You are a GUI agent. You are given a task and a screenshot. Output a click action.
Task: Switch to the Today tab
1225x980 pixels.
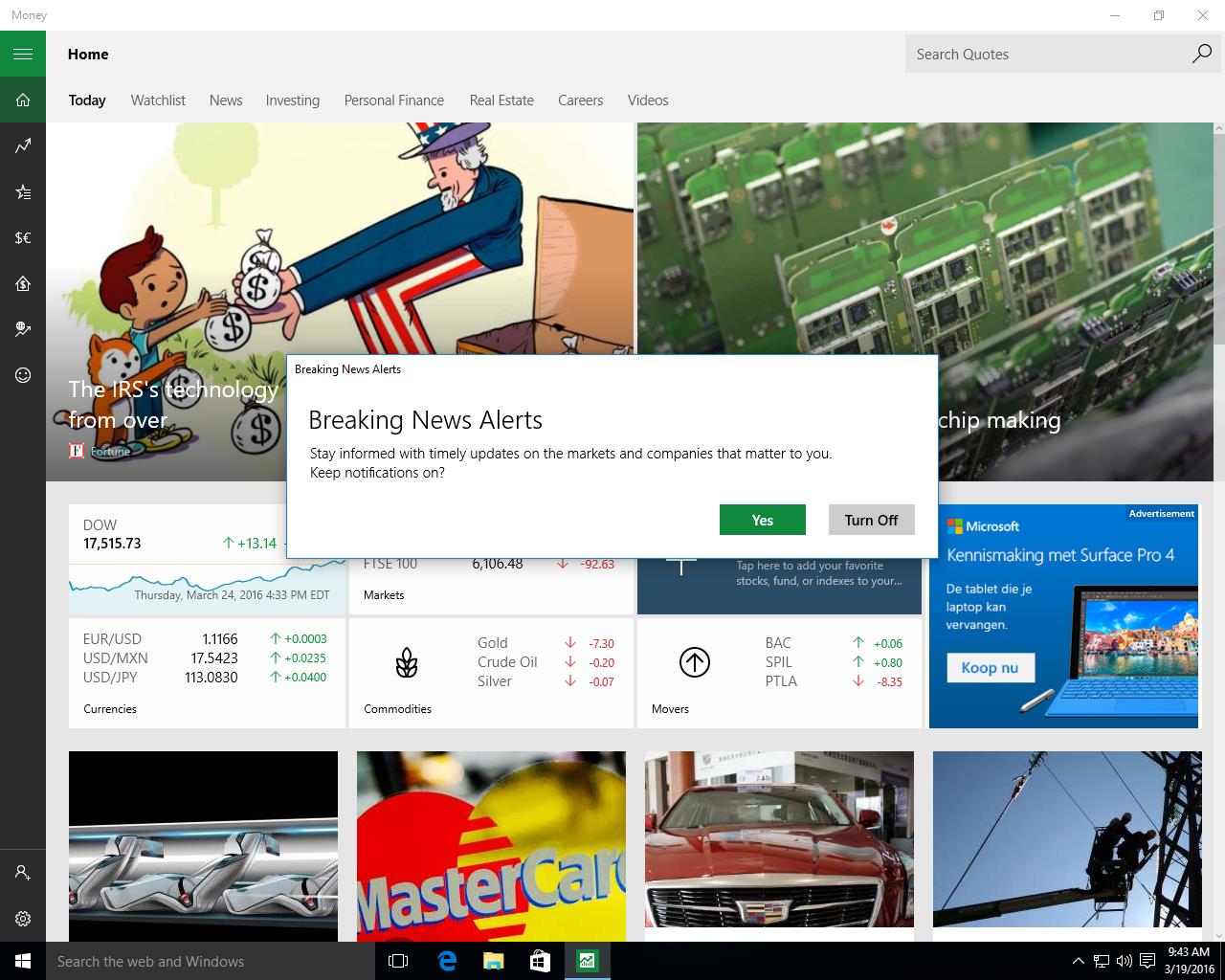click(87, 100)
